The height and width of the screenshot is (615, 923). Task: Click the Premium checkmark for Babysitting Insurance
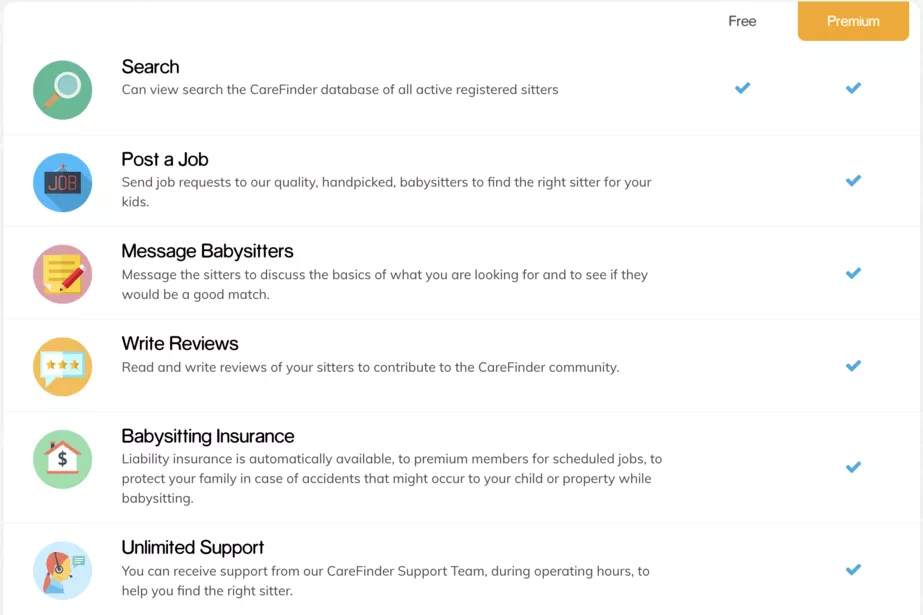(x=853, y=467)
